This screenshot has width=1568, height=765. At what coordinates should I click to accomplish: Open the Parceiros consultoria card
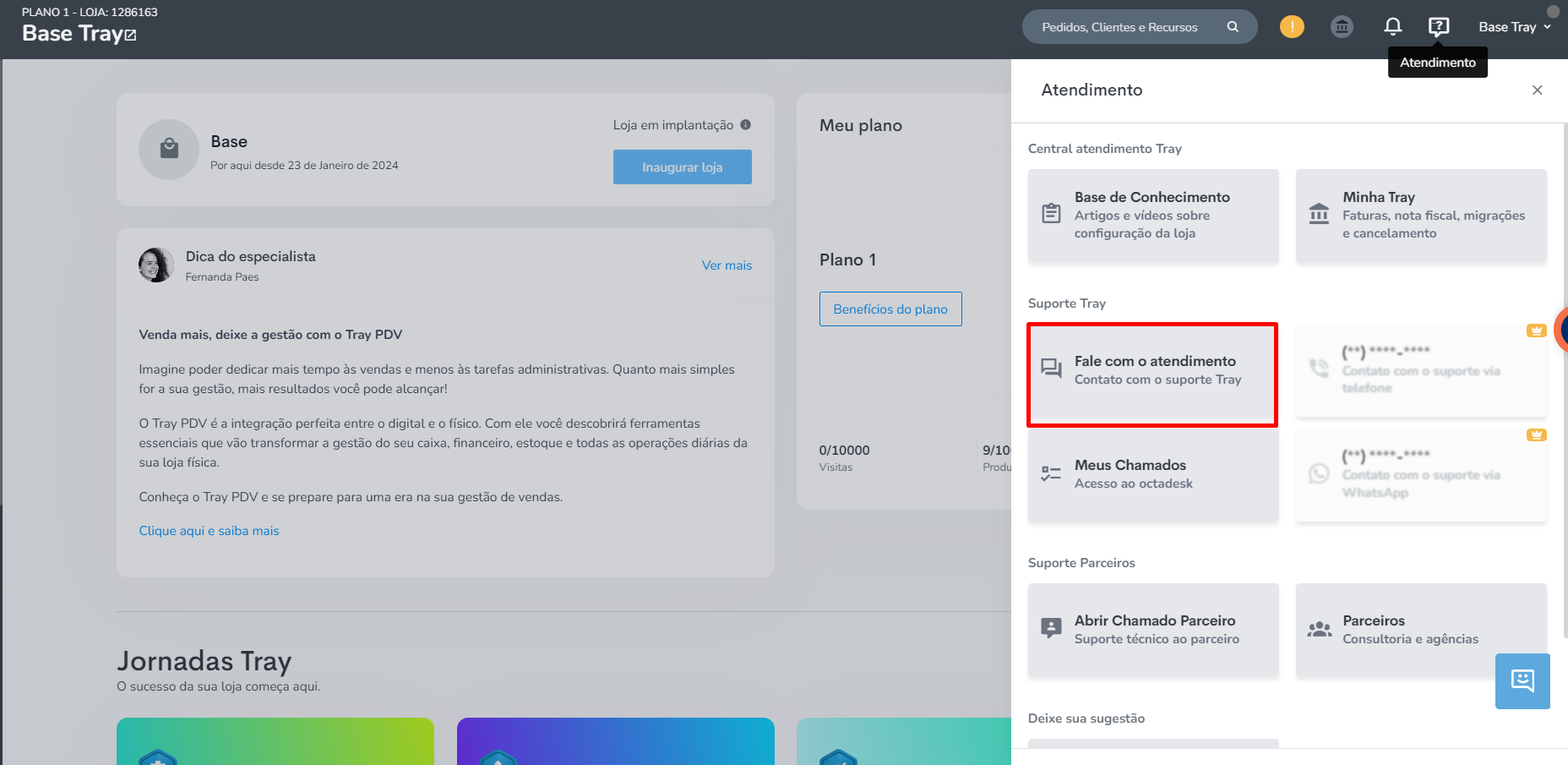pos(1421,630)
